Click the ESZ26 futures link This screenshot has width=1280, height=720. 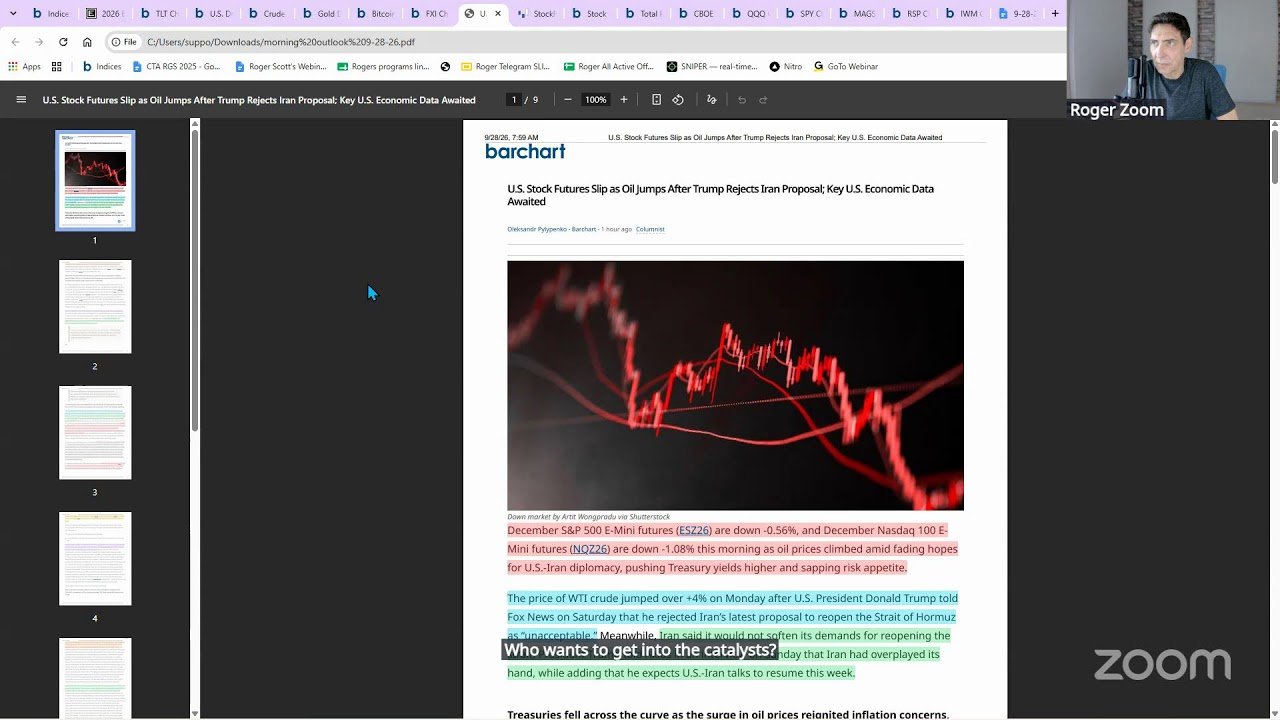(x=694, y=530)
